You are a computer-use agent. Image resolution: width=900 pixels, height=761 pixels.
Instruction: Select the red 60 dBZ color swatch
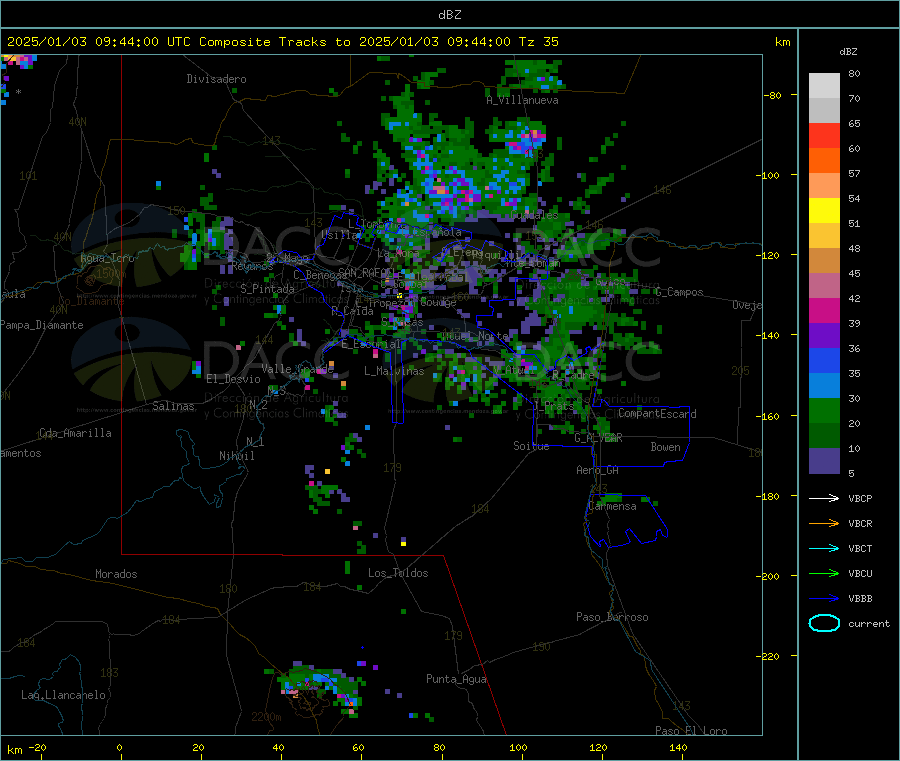coord(824,136)
